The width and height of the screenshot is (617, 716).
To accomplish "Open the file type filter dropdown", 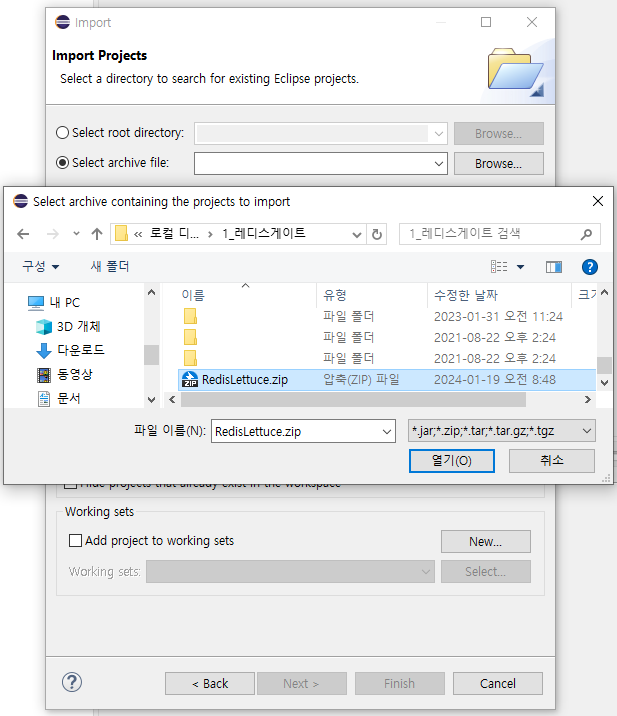I will [x=502, y=431].
